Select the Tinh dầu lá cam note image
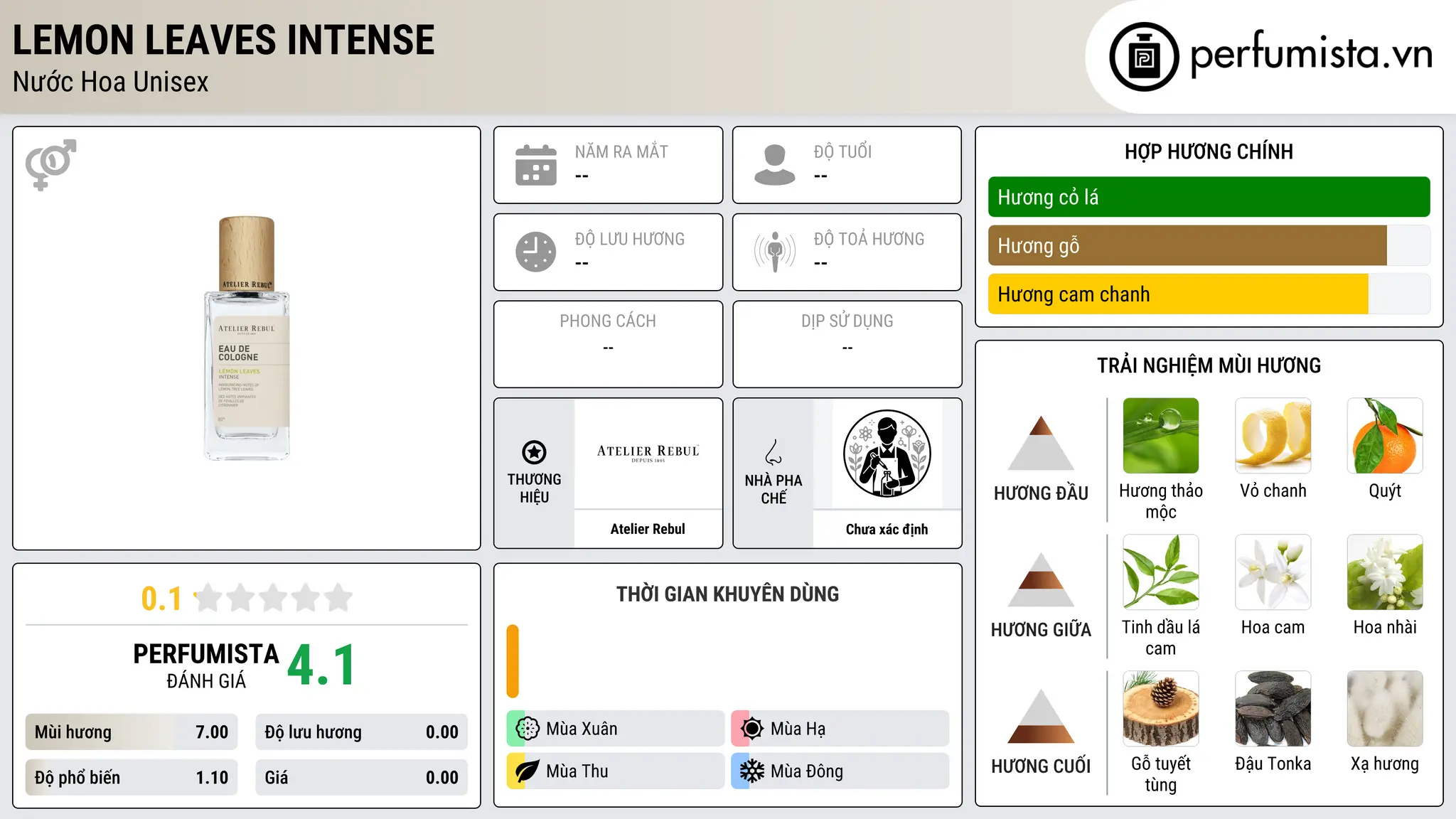The width and height of the screenshot is (1456, 819). pyautogui.click(x=1160, y=572)
